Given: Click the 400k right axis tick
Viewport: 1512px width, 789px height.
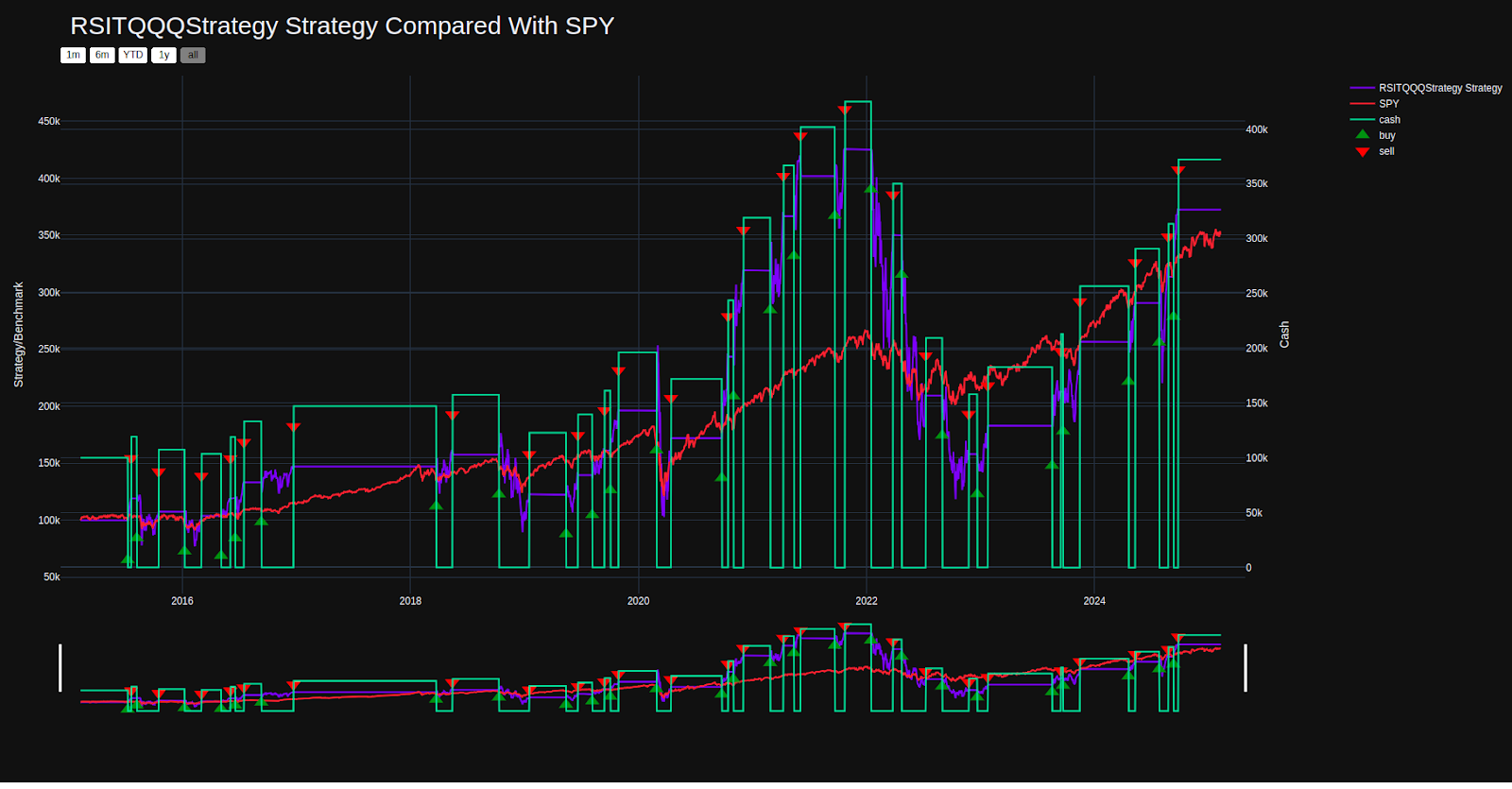Looking at the screenshot, I should tap(1257, 130).
